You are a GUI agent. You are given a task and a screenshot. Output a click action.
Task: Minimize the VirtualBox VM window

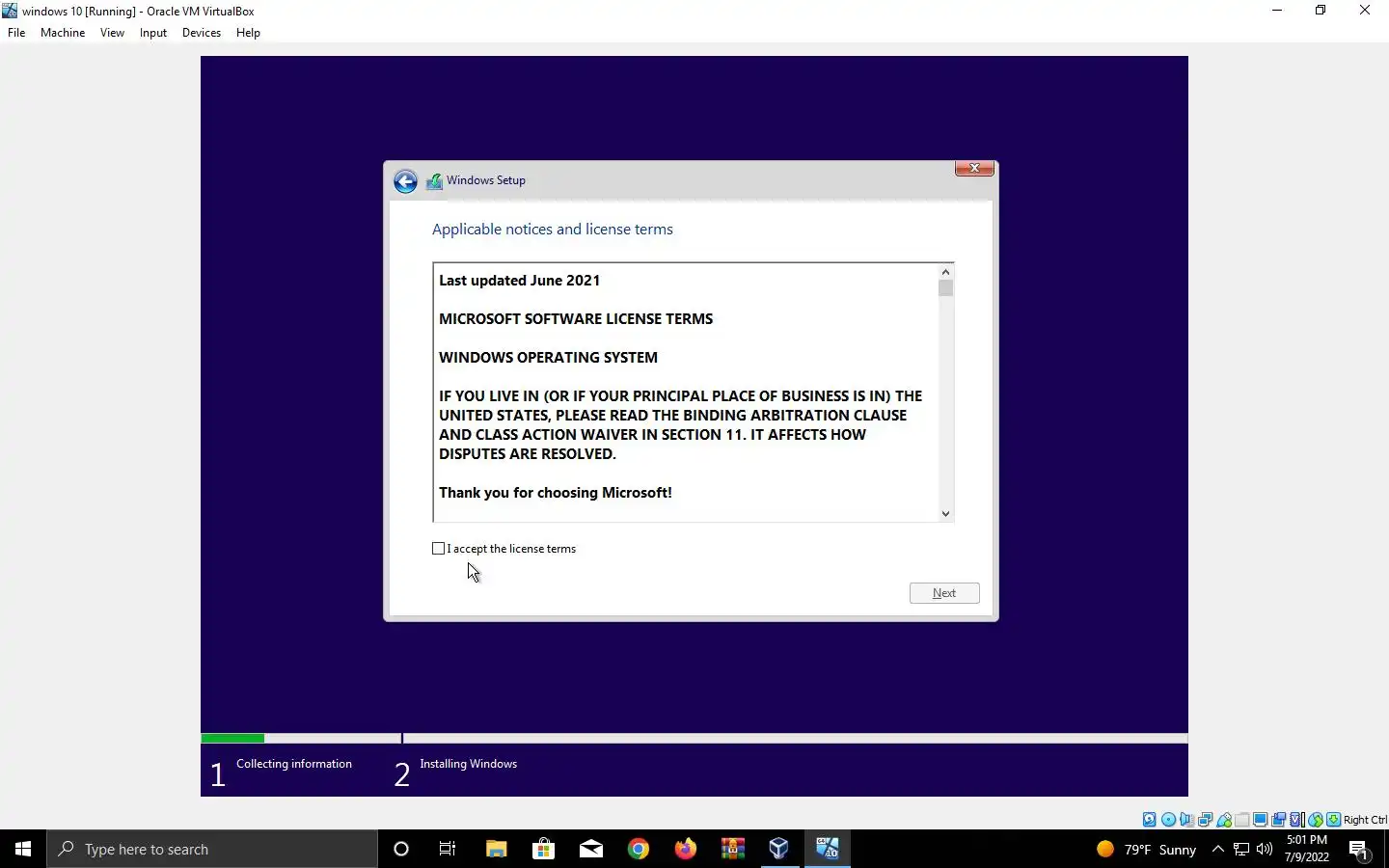click(1277, 11)
